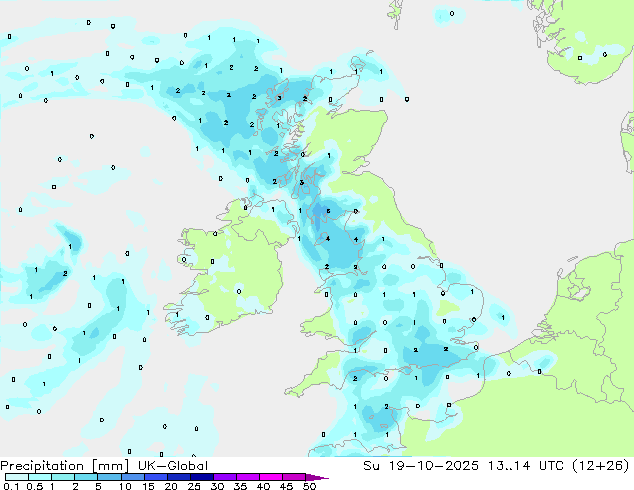The image size is (634, 490).
Task: Pick the 1–2 mm legend color swatch
Action: point(63,477)
